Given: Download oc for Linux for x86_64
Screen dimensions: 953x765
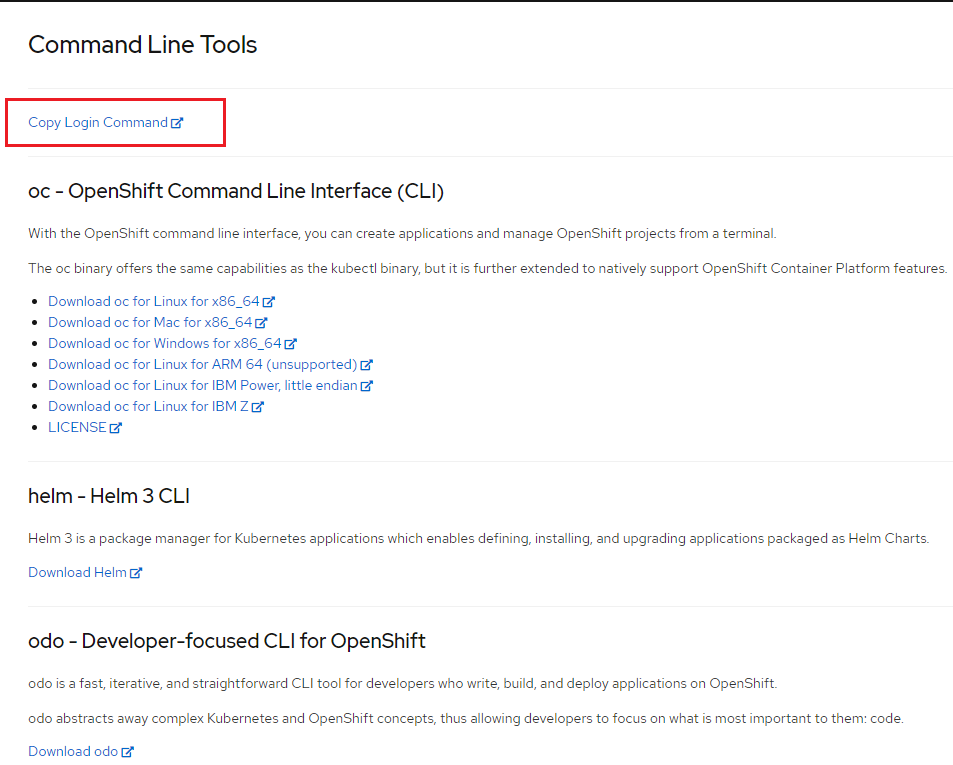Looking at the screenshot, I should tap(154, 301).
